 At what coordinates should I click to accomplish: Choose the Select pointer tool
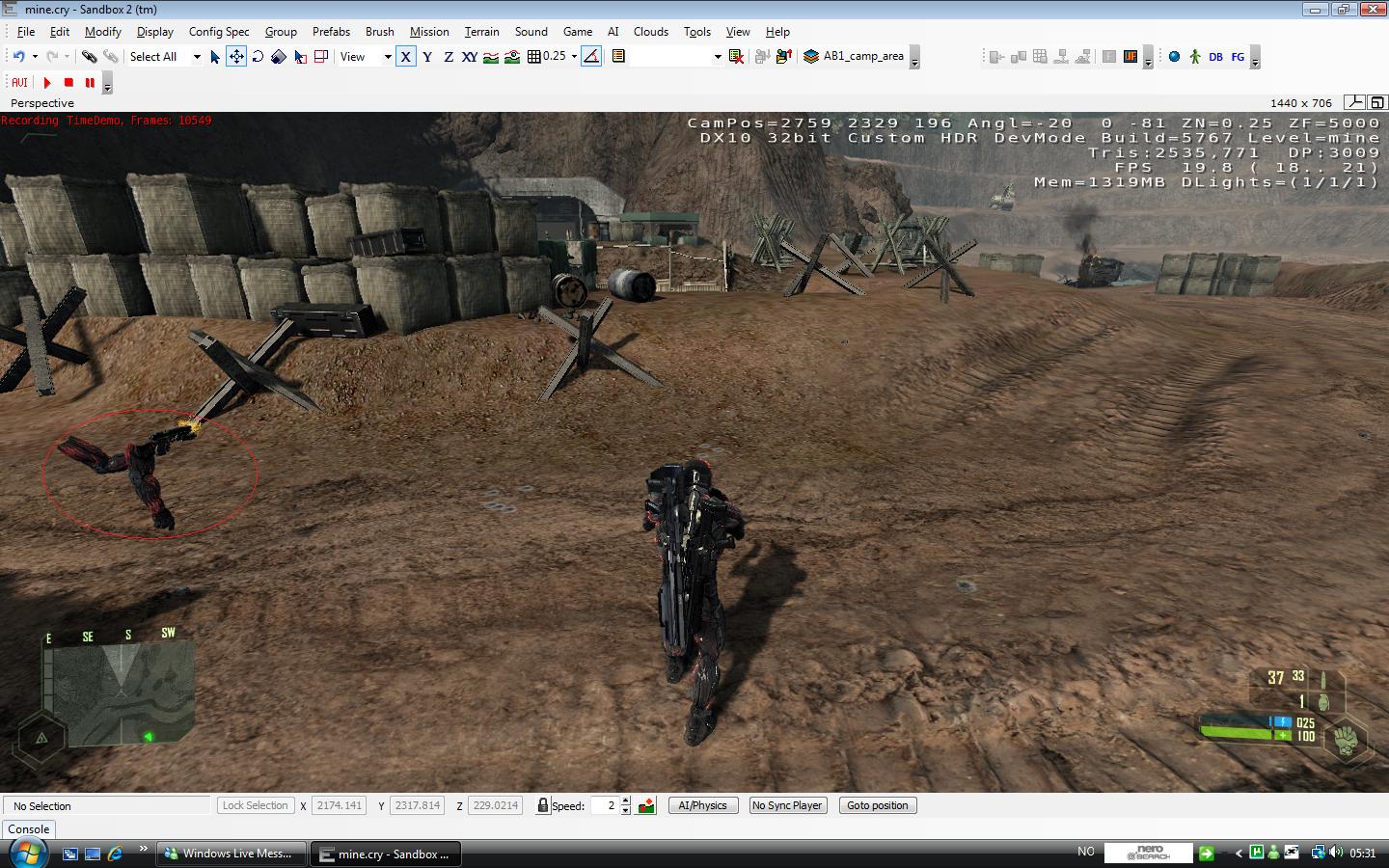tap(215, 56)
